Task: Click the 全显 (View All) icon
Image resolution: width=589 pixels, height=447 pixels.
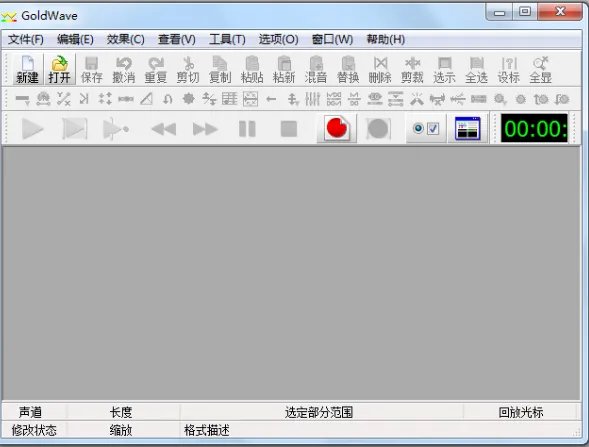Action: point(541,69)
